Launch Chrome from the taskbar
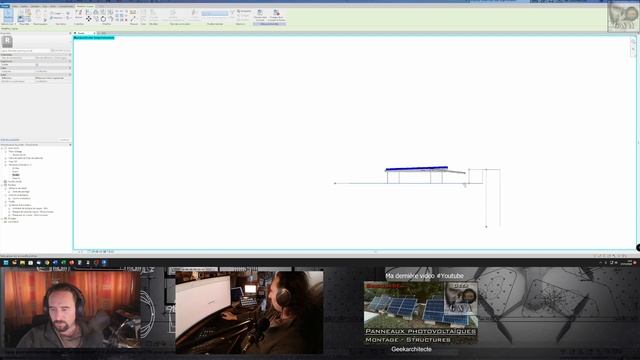This screenshot has width=640, height=360. (47, 262)
